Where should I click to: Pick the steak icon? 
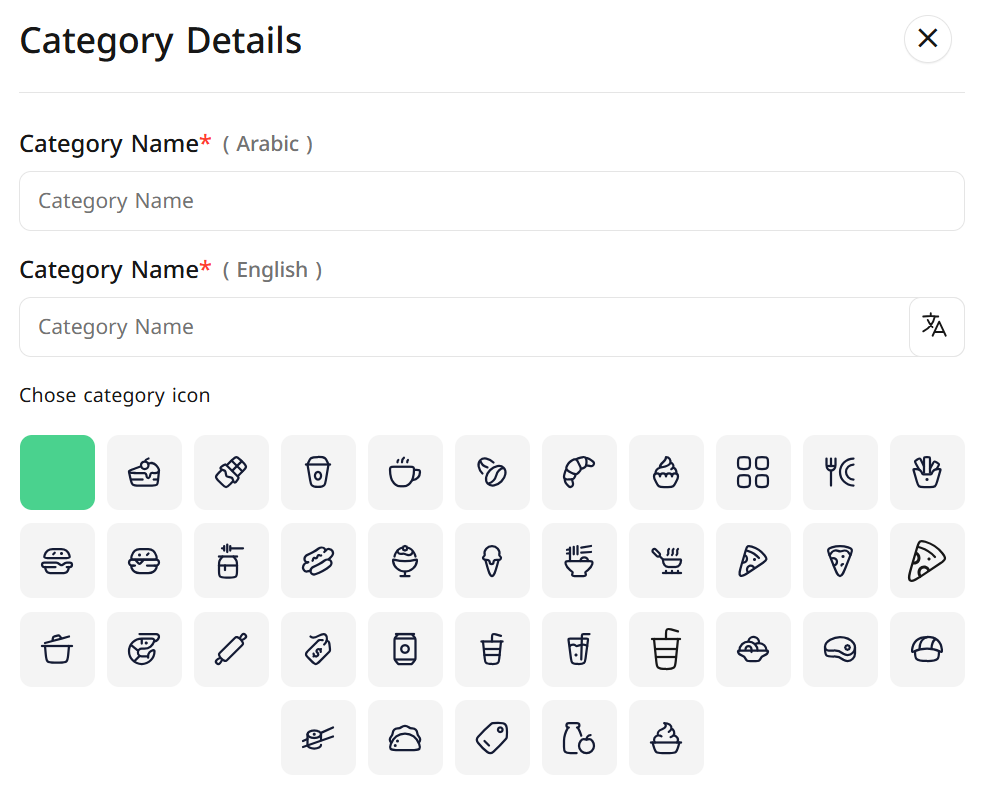pyautogui.click(x=840, y=649)
